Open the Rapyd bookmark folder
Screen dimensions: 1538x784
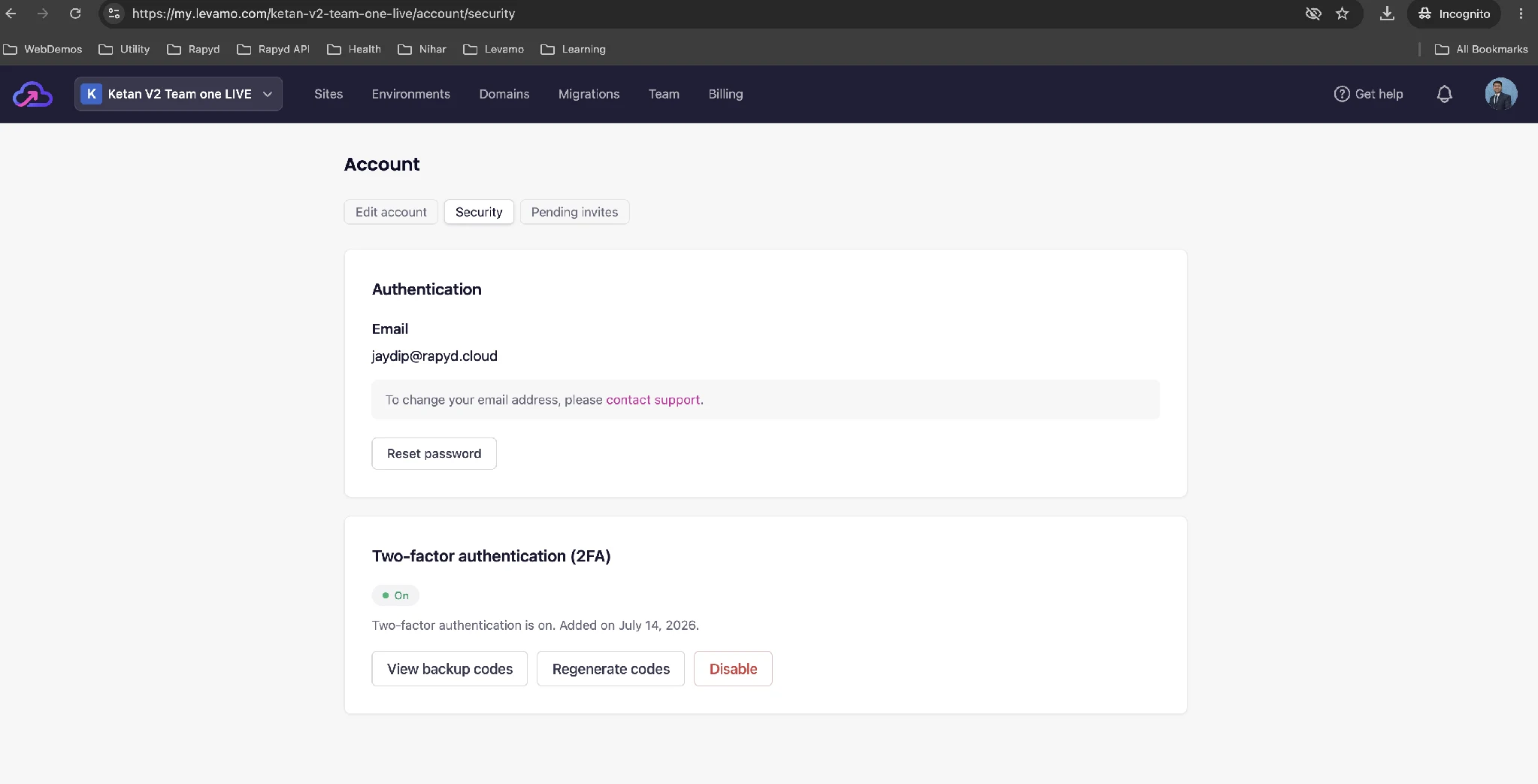(x=194, y=49)
